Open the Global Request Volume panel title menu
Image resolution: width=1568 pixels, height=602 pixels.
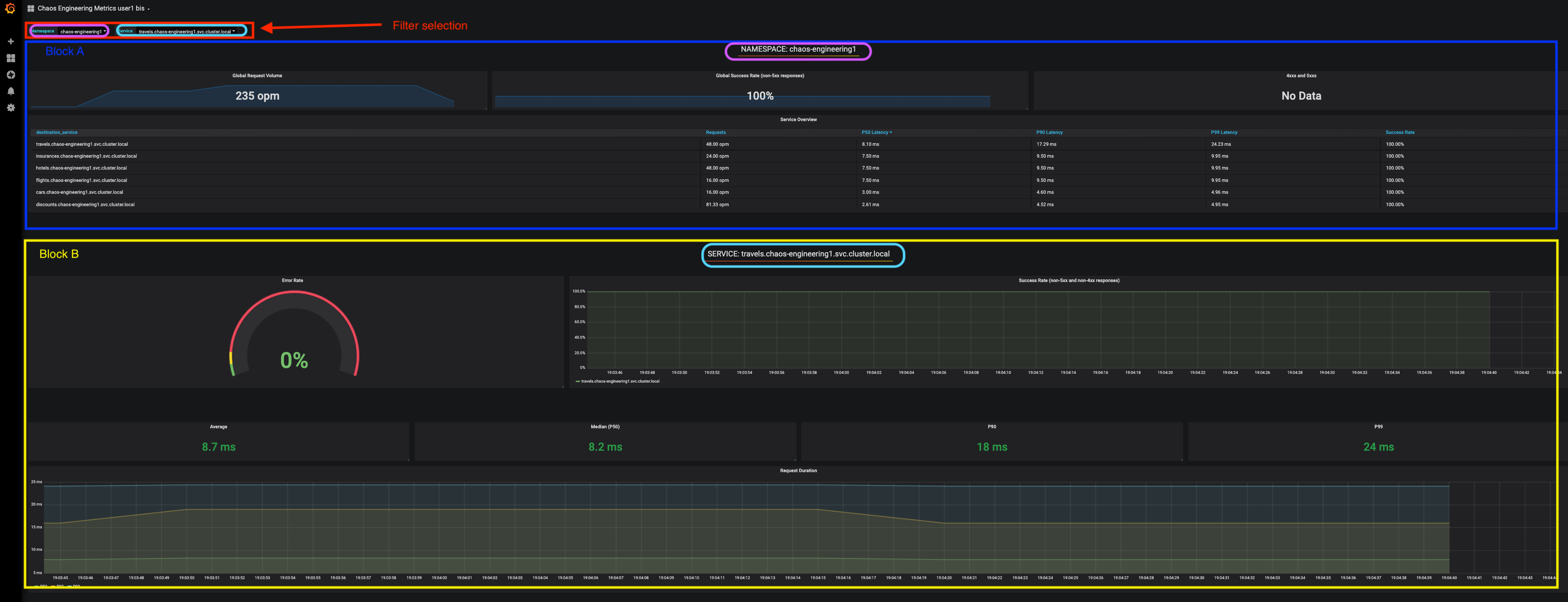[257, 75]
